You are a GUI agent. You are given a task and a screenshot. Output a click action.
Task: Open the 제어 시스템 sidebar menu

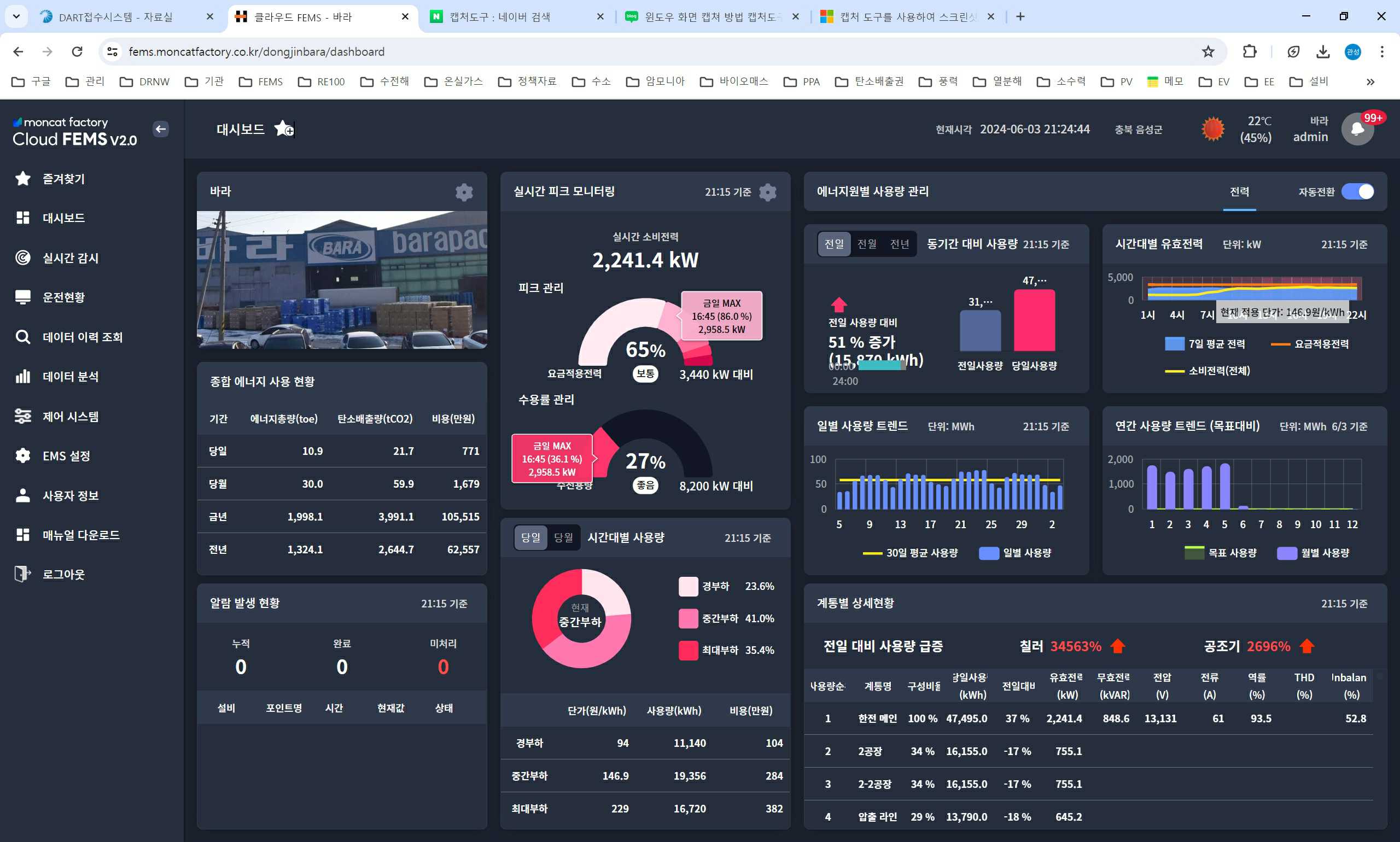(71, 417)
